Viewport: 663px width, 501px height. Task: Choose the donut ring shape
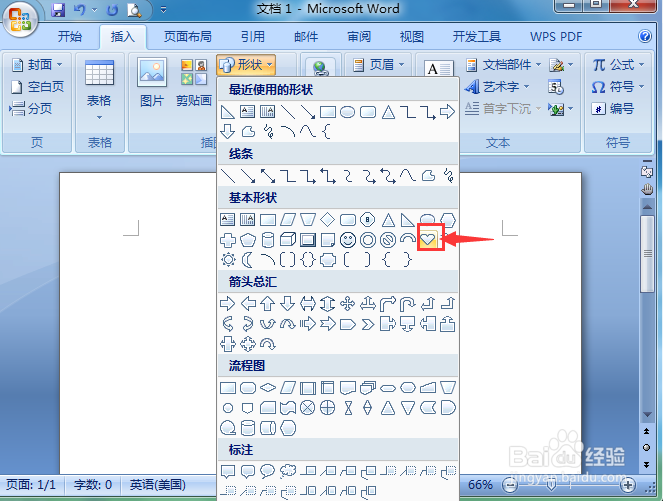coord(368,240)
